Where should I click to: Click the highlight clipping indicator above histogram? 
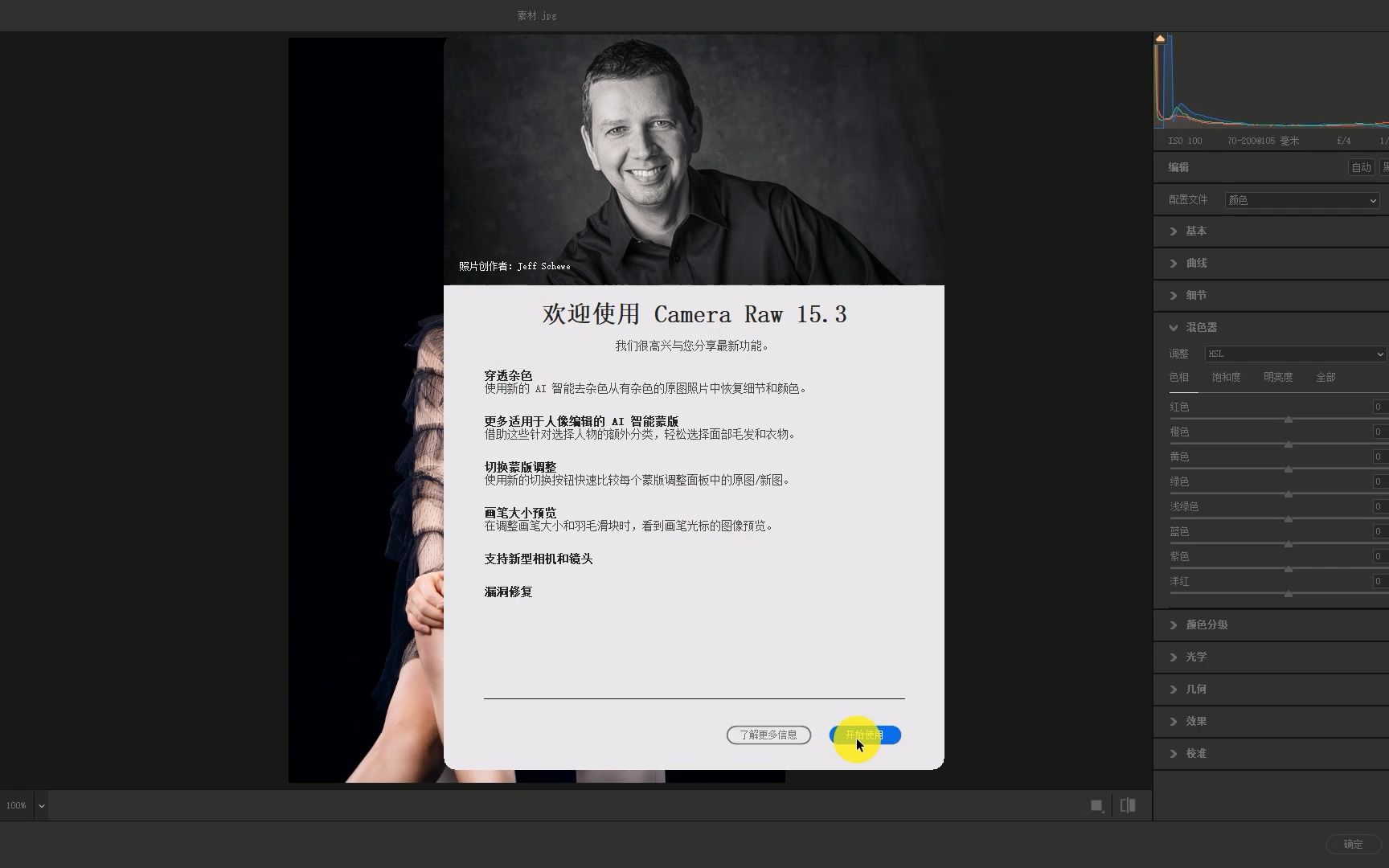coord(1385,37)
